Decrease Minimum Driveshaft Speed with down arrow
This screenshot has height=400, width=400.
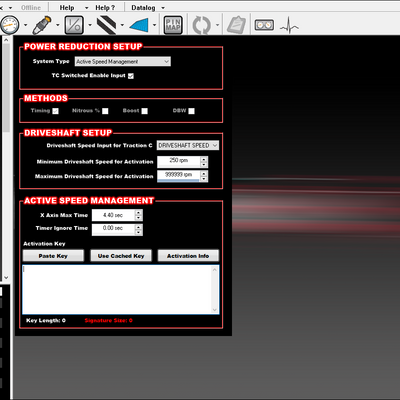[x=204, y=165]
